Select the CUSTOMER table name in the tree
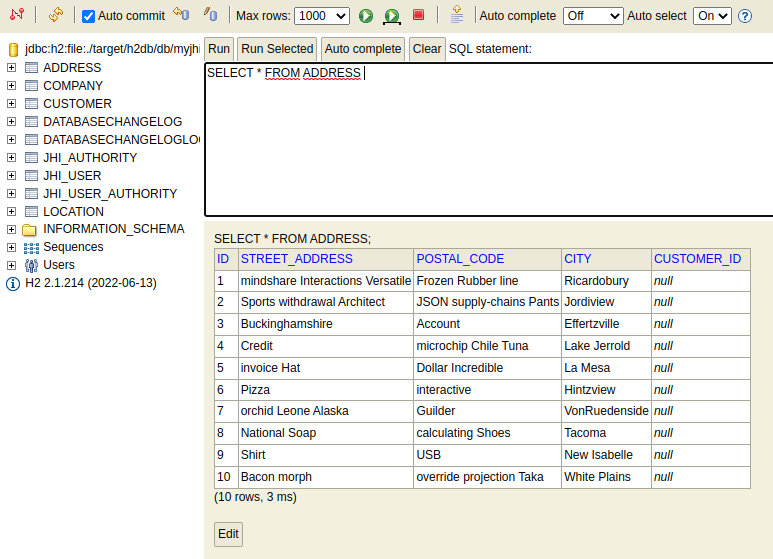This screenshot has height=559, width=773. point(77,104)
